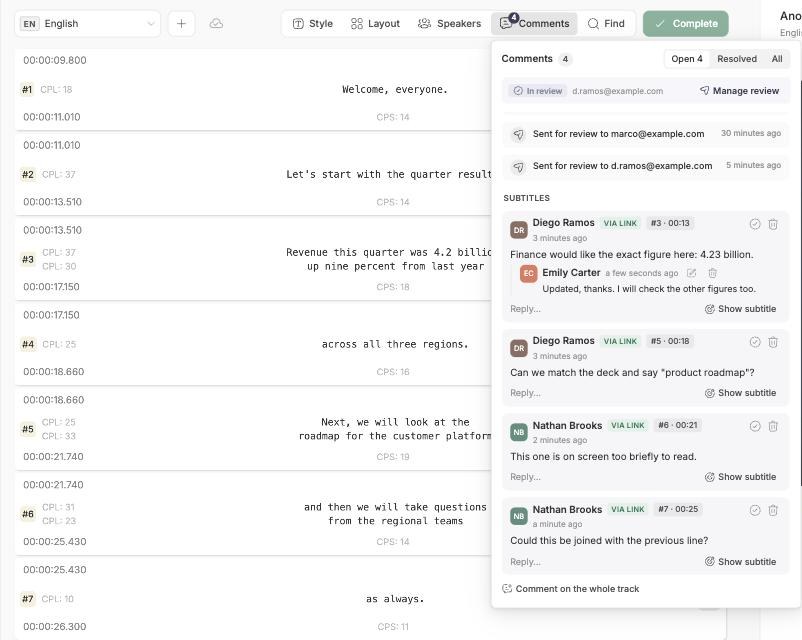Show subtitle for the #5 comment

(740, 392)
